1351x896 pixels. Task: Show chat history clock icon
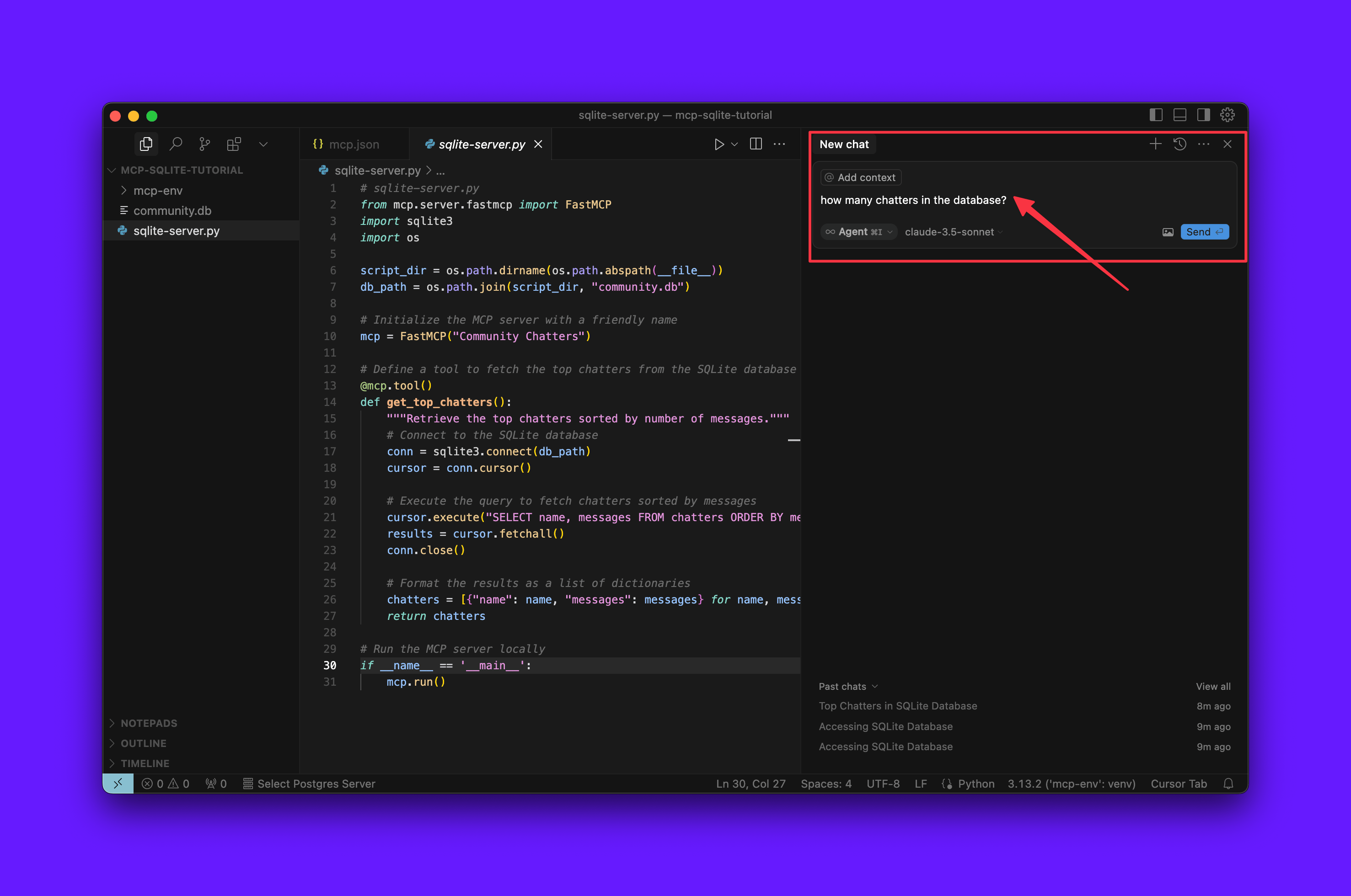1179,144
